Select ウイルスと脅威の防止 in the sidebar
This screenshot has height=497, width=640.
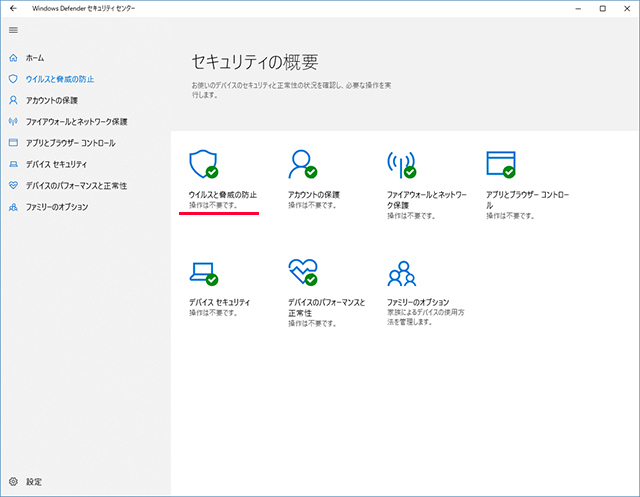[x=60, y=79]
